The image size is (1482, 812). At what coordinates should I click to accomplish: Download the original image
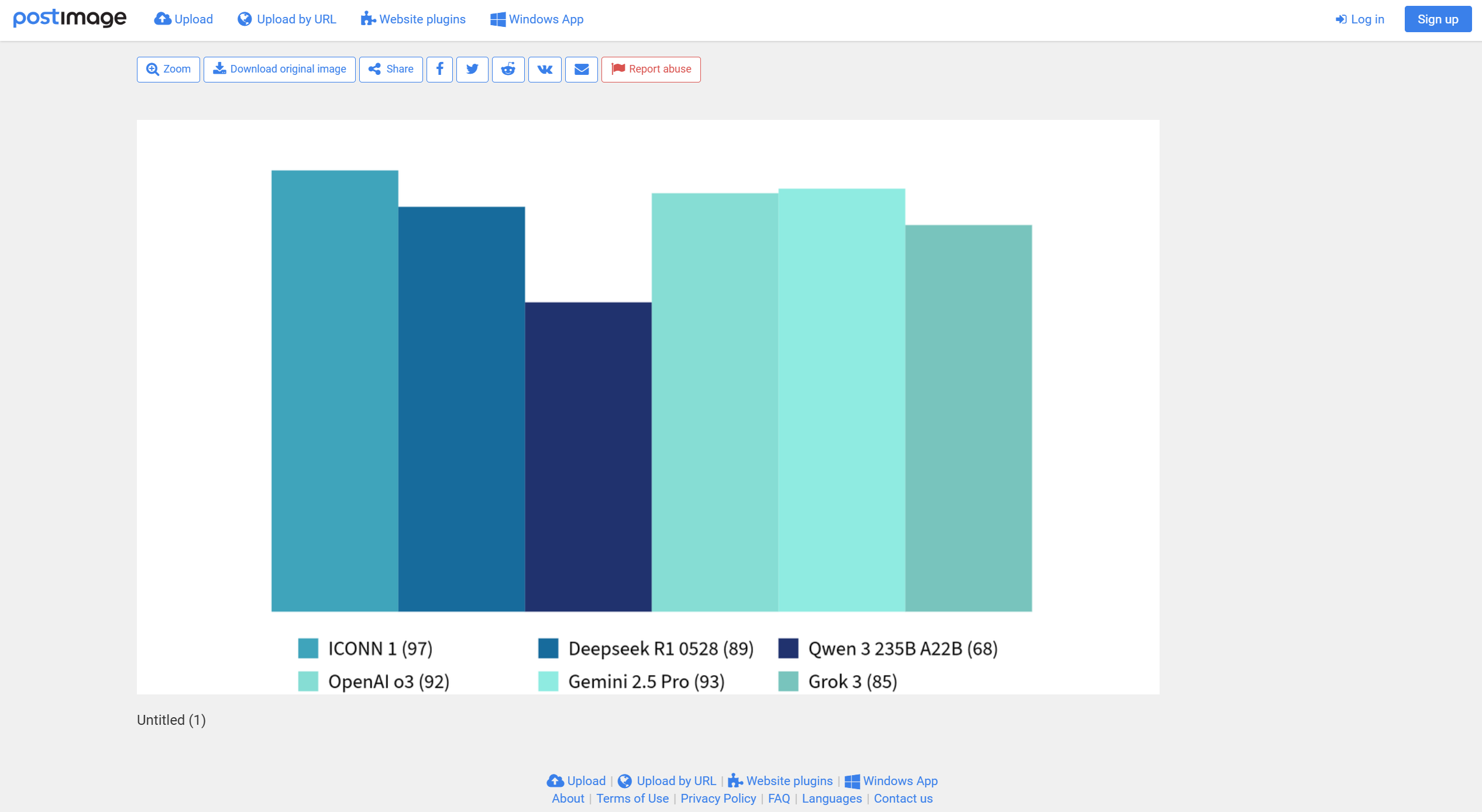click(280, 69)
